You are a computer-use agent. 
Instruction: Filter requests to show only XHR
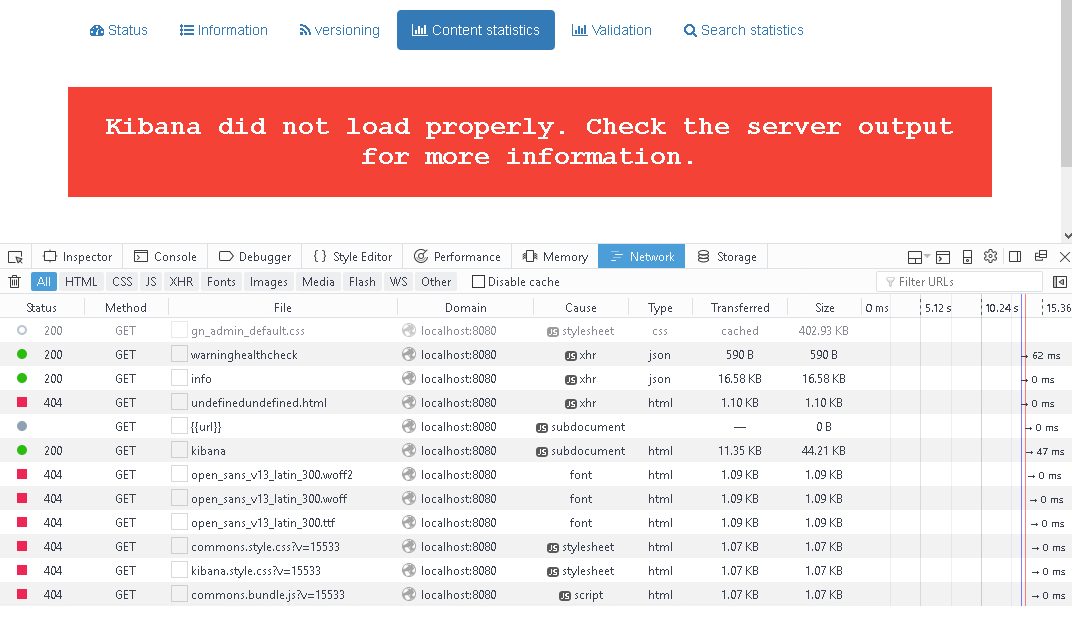click(181, 281)
